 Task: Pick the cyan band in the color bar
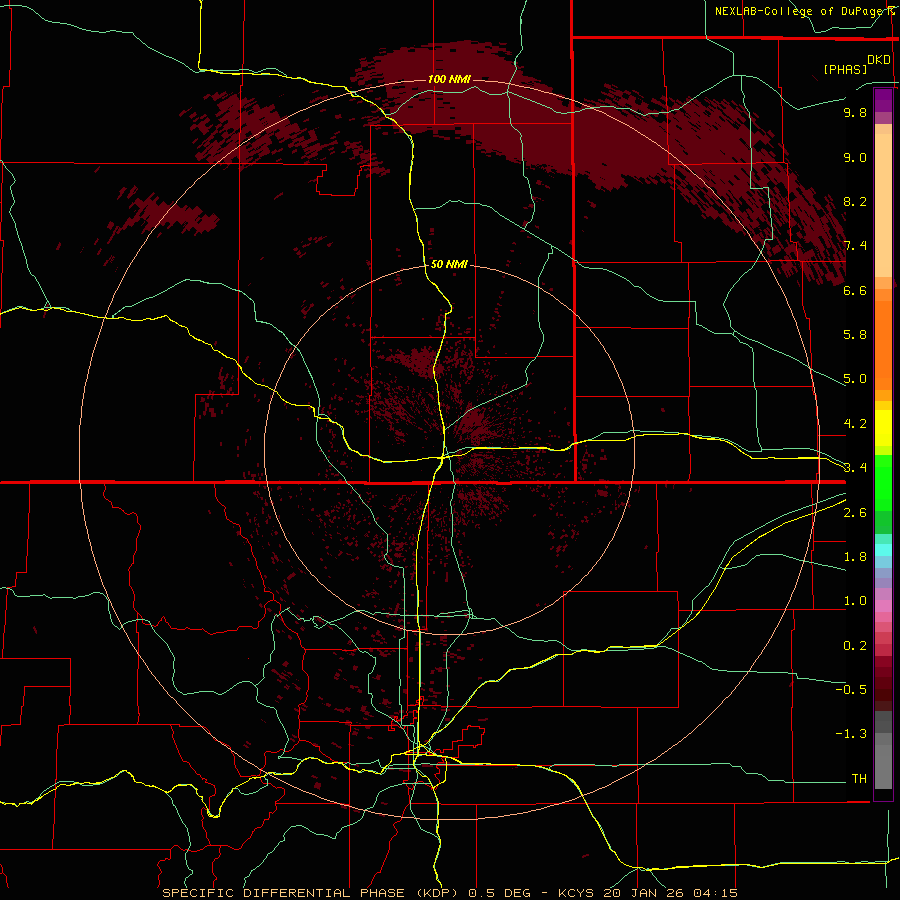[883, 550]
